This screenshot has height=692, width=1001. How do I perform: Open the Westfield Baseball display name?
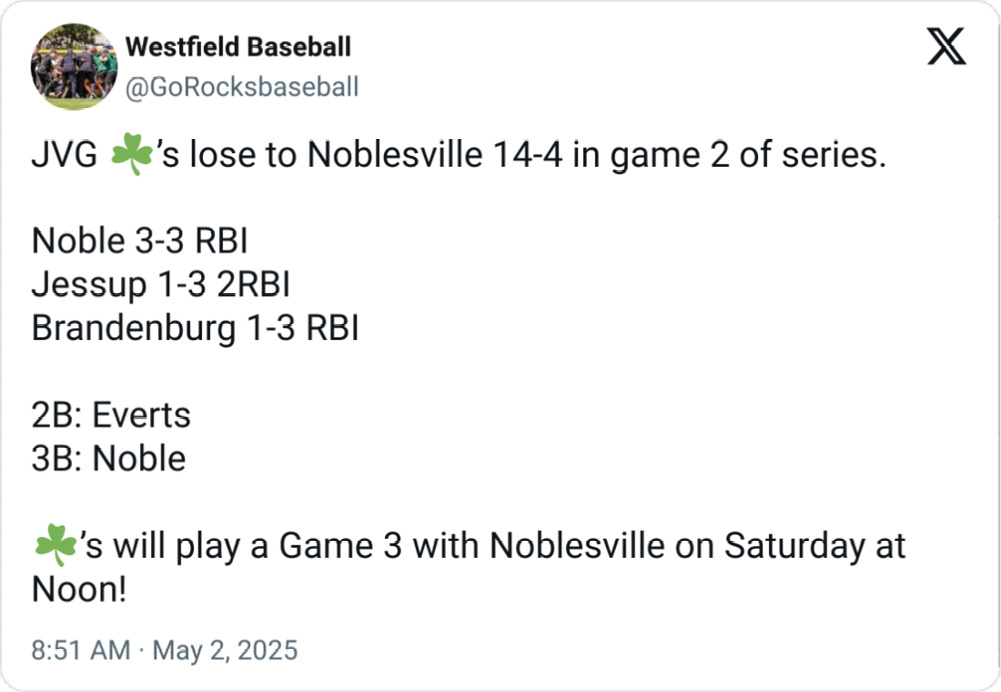click(238, 46)
